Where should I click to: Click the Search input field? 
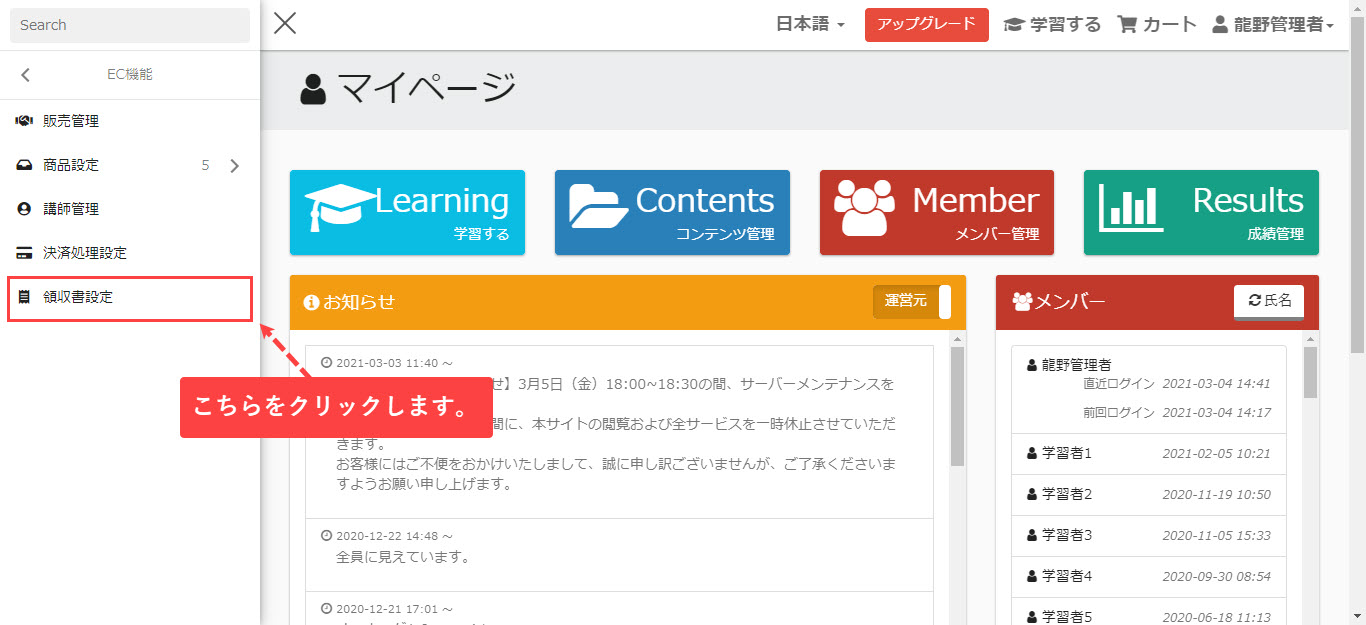(x=130, y=25)
